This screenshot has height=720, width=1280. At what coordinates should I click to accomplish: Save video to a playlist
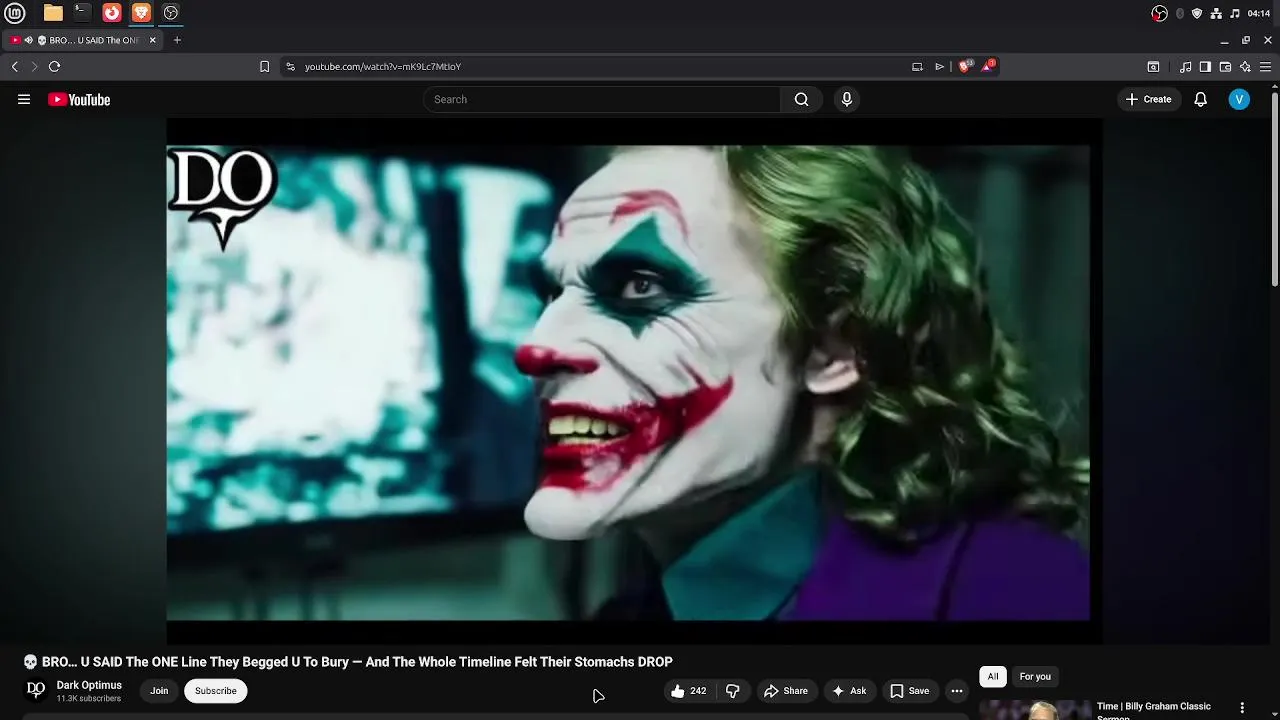click(x=910, y=690)
